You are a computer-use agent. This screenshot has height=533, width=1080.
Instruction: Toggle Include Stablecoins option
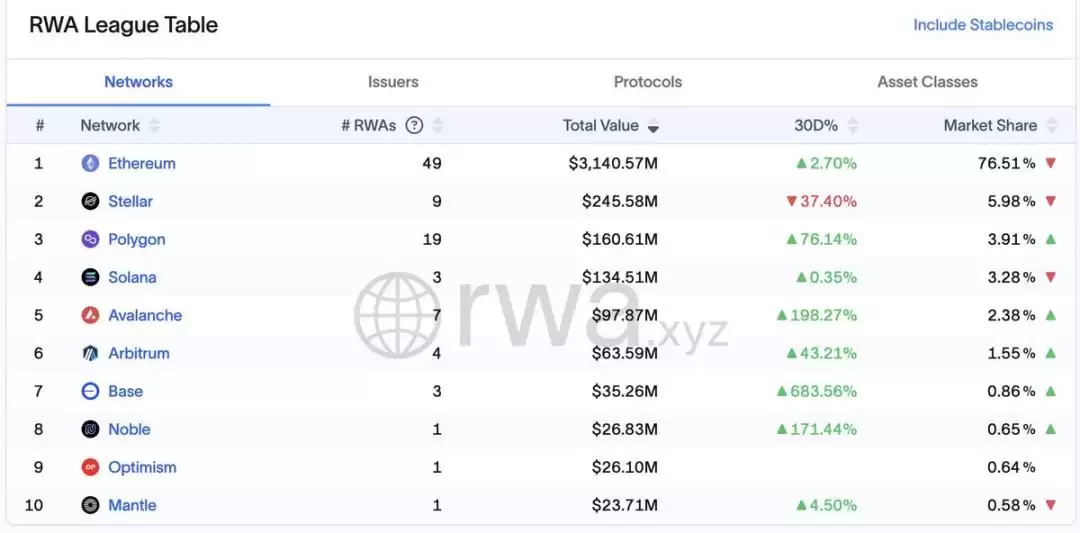(982, 25)
